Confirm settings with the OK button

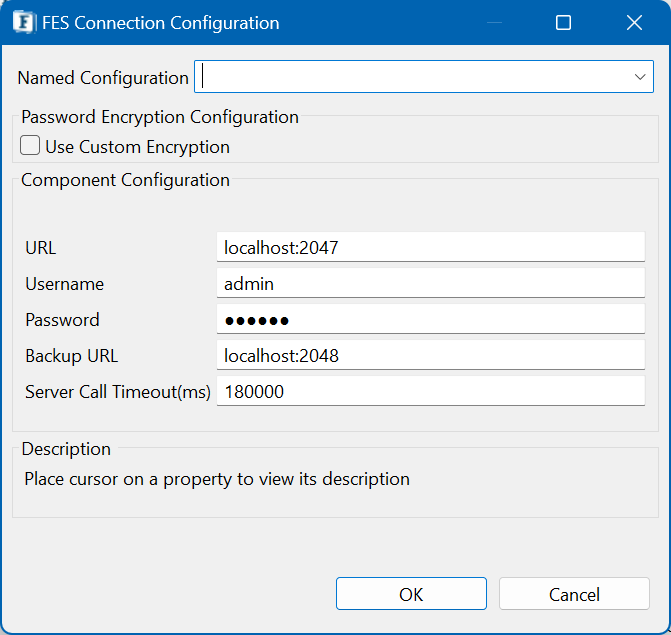pos(411,594)
